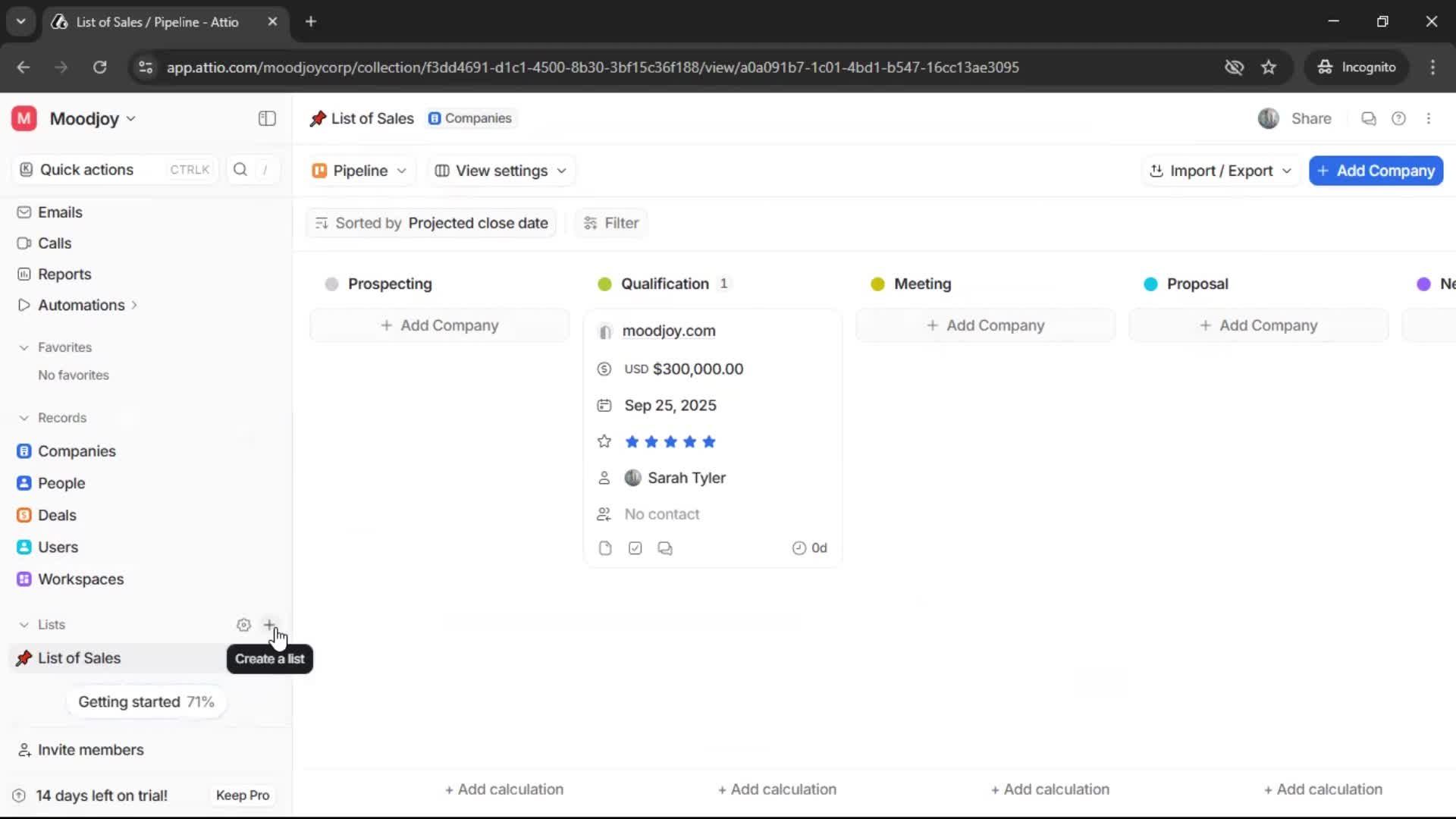The image size is (1456, 819).
Task: Open the Pipeline view dropdown
Action: tap(359, 171)
